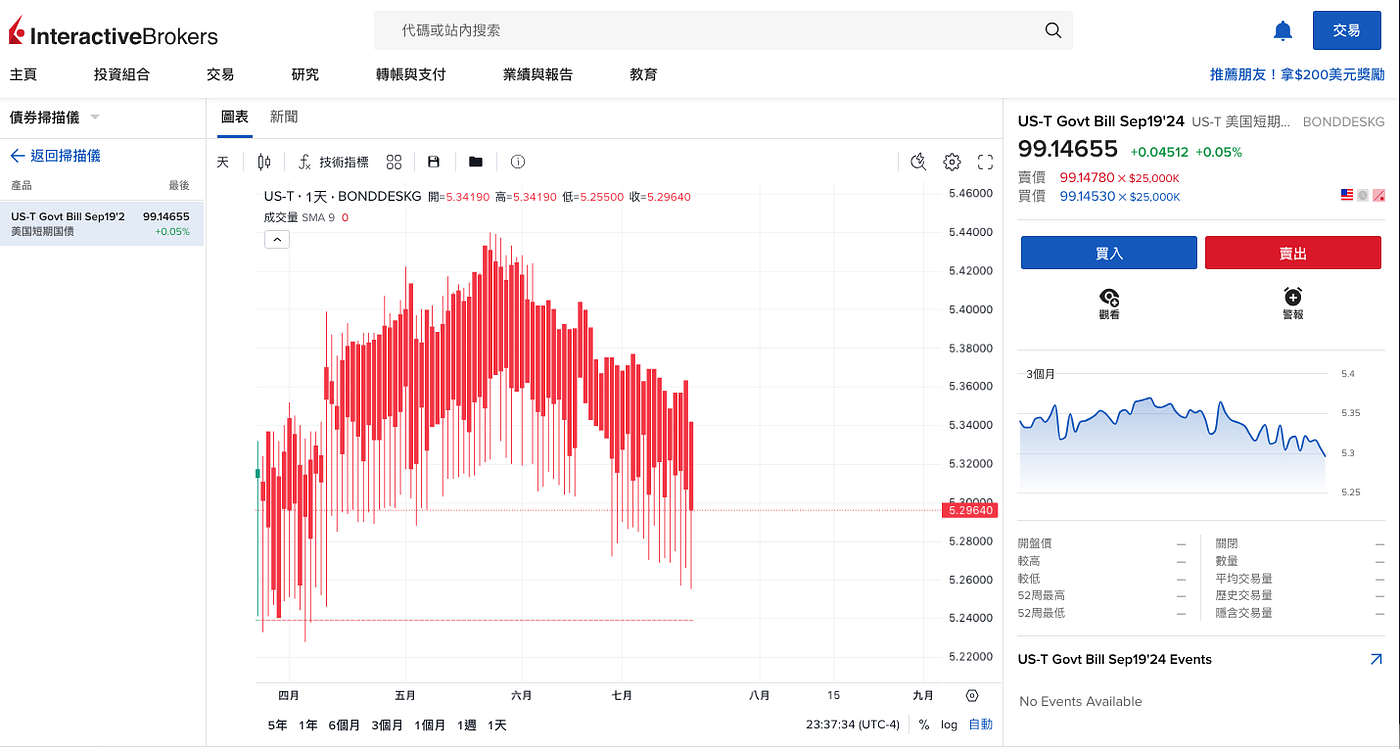Toggle log scale on chart
The image size is (1400, 749).
click(x=948, y=725)
